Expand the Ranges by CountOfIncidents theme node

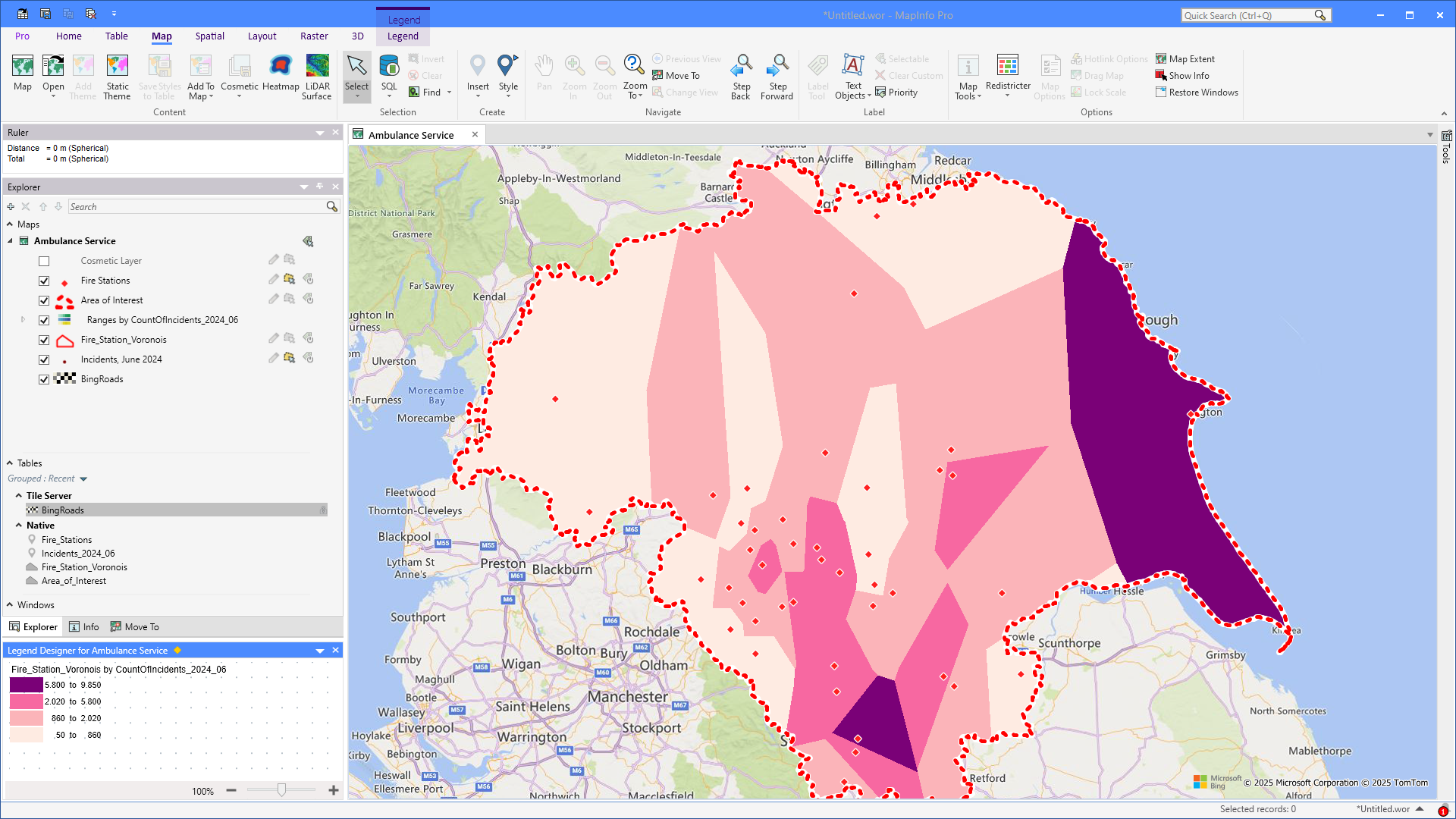click(x=23, y=320)
